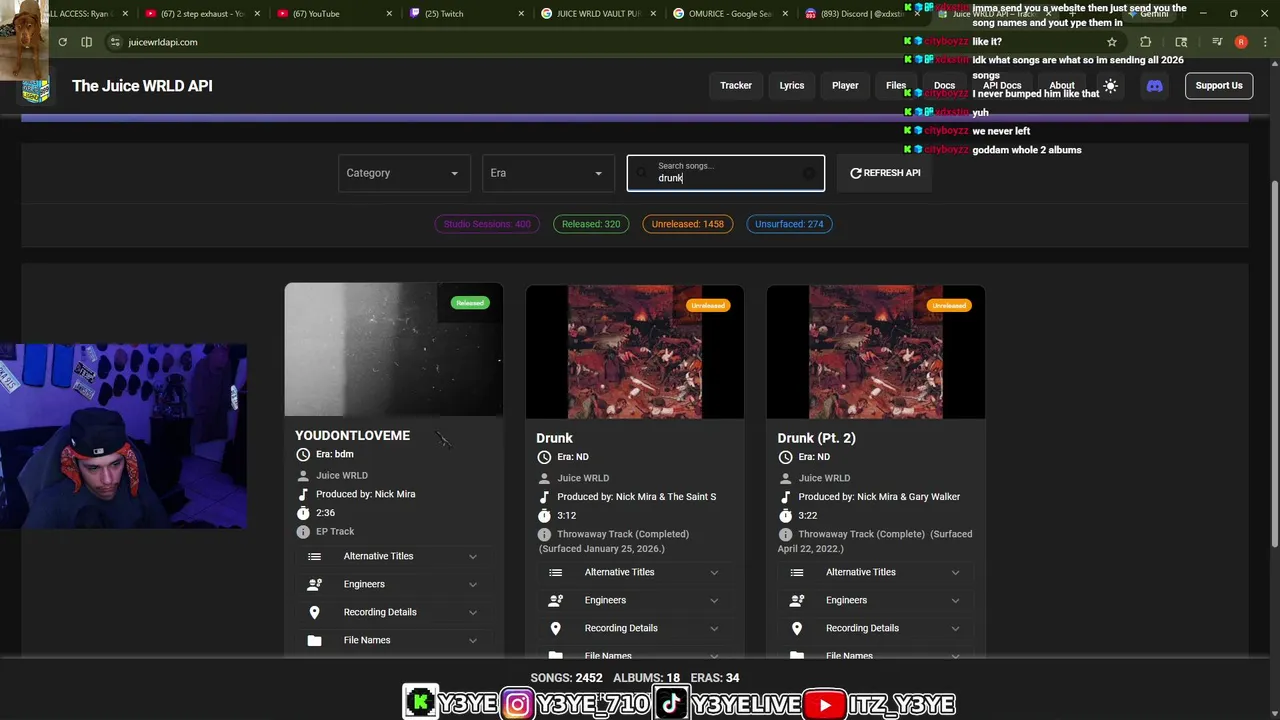
Task: Expand Recording Details on Drunk card
Action: (x=635, y=629)
